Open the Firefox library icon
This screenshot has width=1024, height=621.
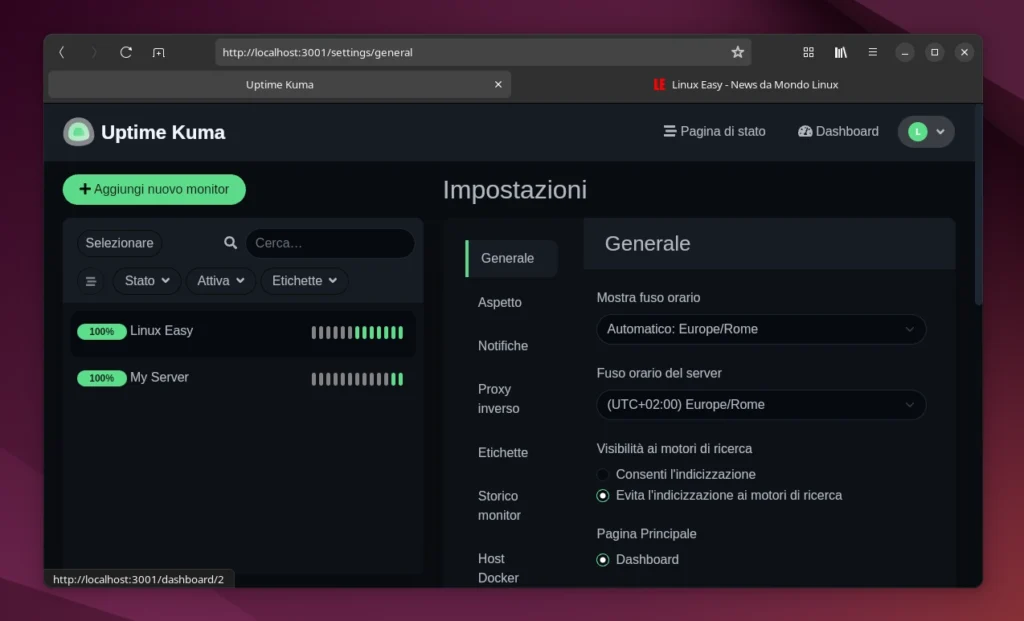[x=841, y=52]
